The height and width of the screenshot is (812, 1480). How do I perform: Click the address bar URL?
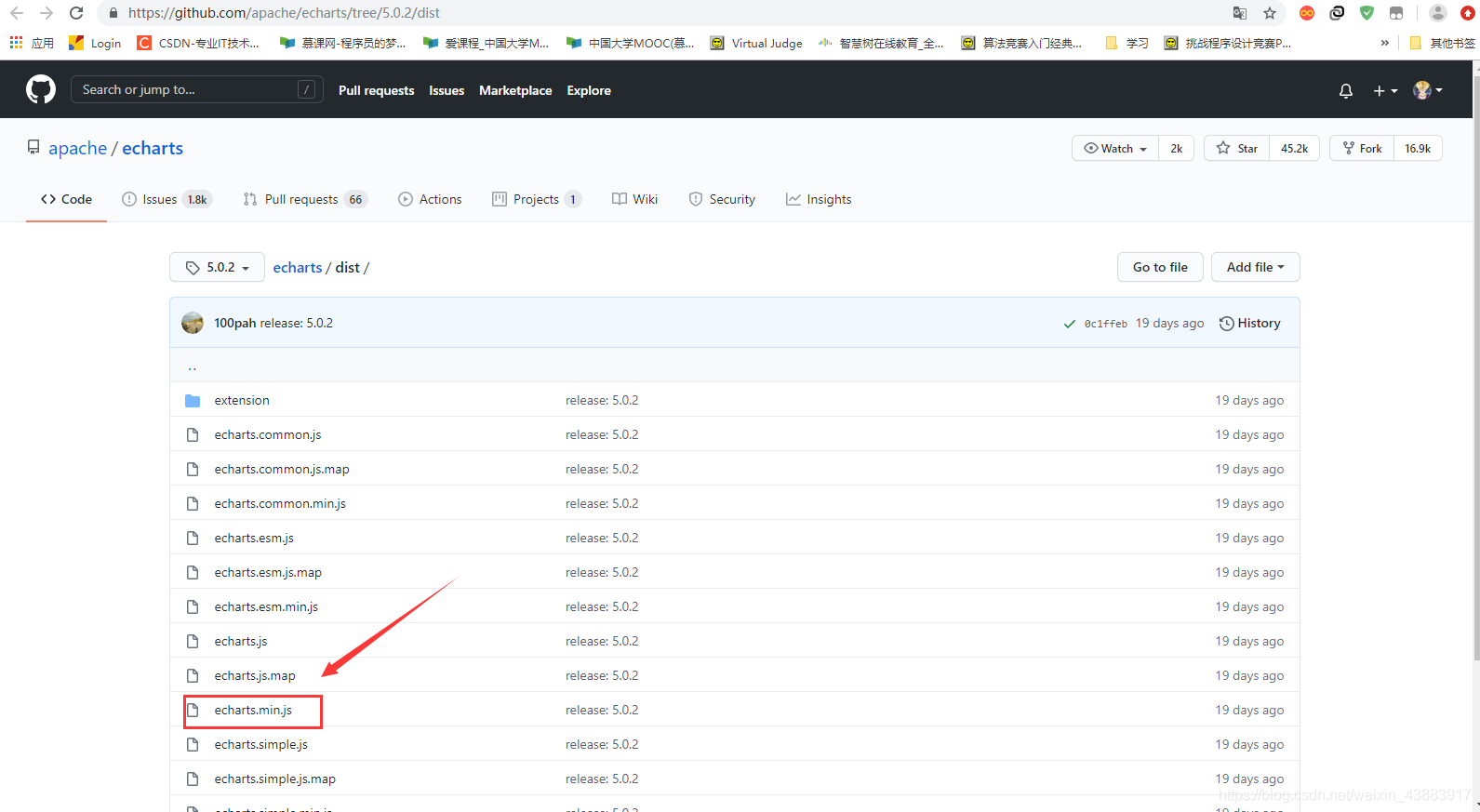pos(284,13)
